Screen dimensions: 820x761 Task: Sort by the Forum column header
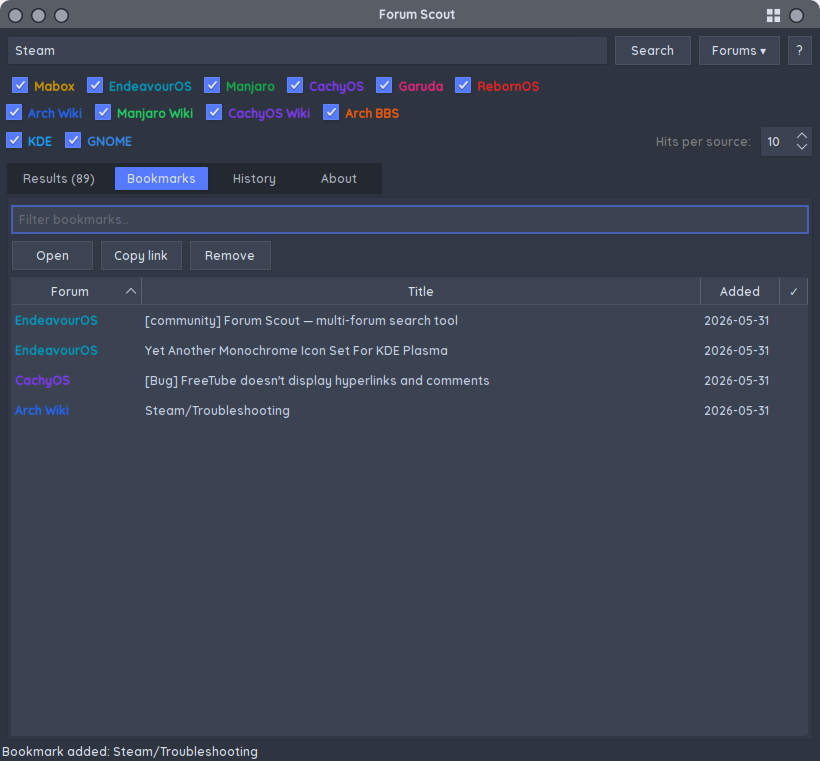point(76,291)
